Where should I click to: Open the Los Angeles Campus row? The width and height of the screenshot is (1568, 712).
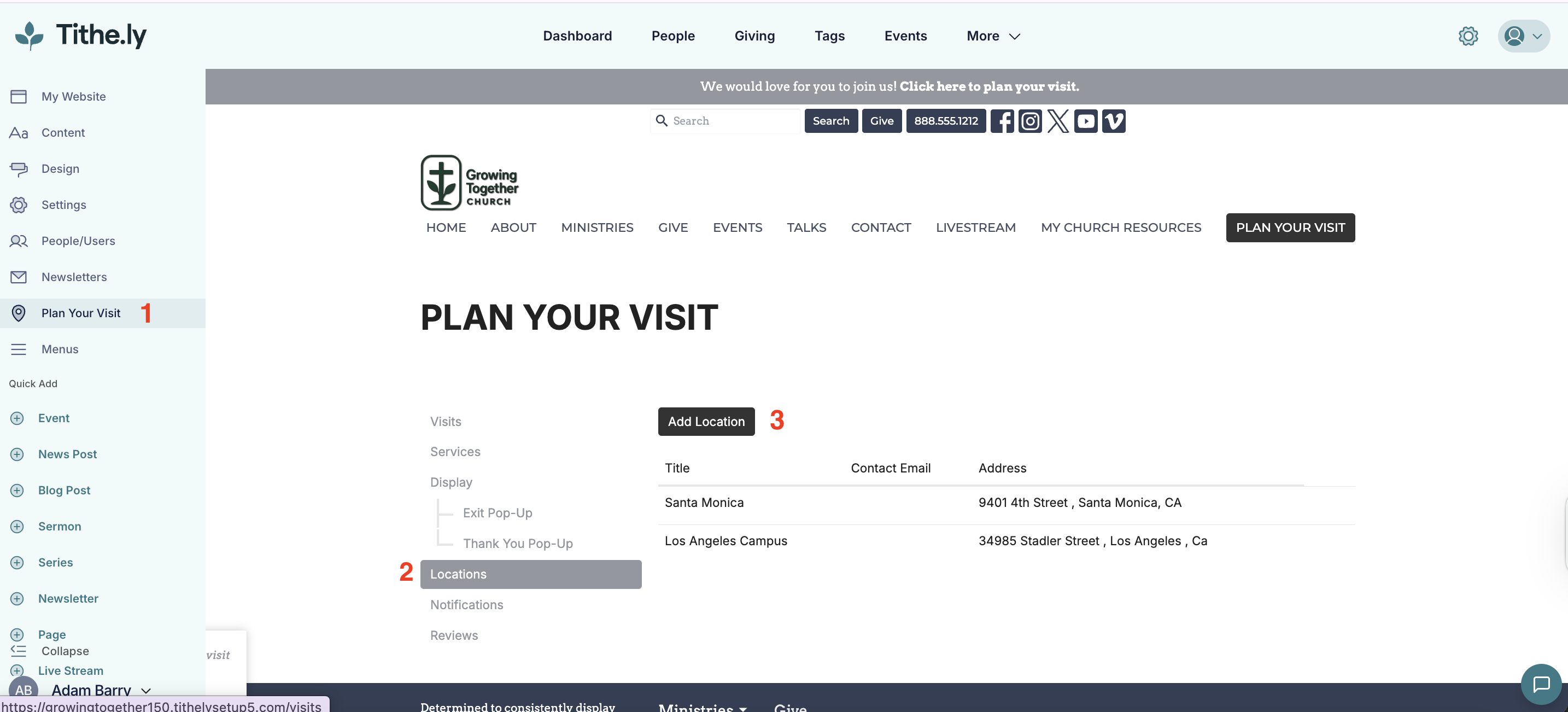(1005, 541)
